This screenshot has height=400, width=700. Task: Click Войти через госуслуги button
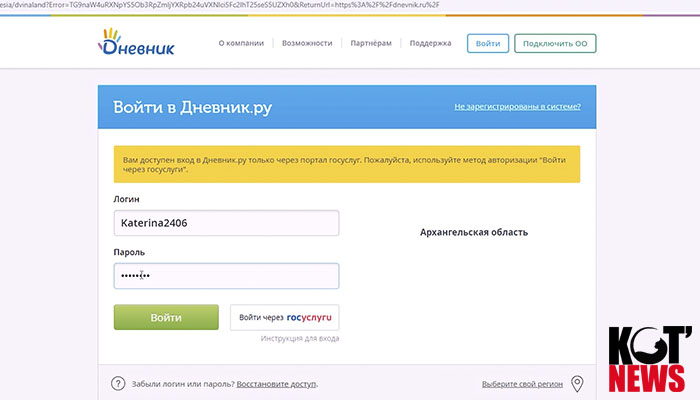(285, 317)
